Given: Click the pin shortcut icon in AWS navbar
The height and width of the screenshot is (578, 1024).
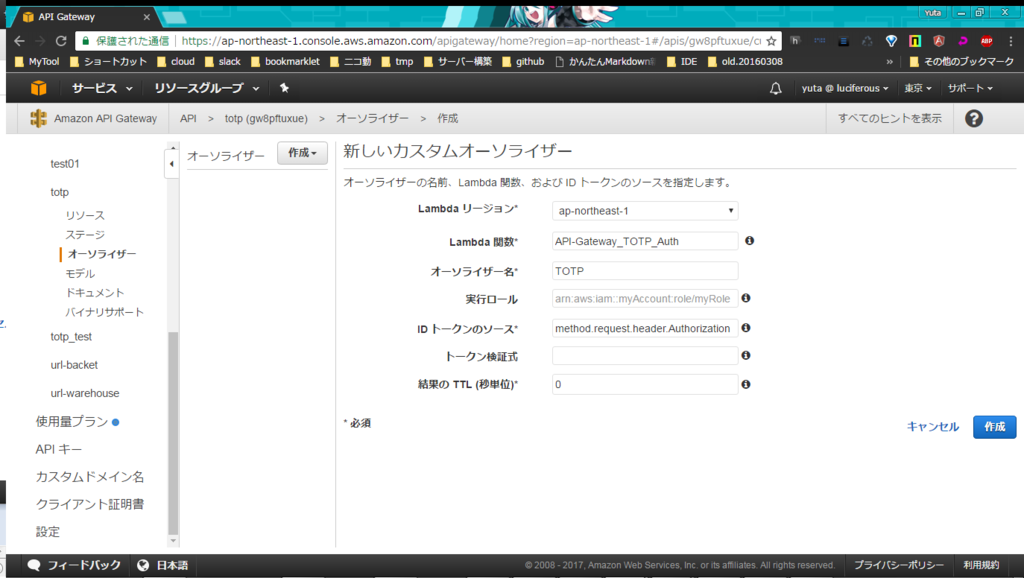Looking at the screenshot, I should (284, 88).
